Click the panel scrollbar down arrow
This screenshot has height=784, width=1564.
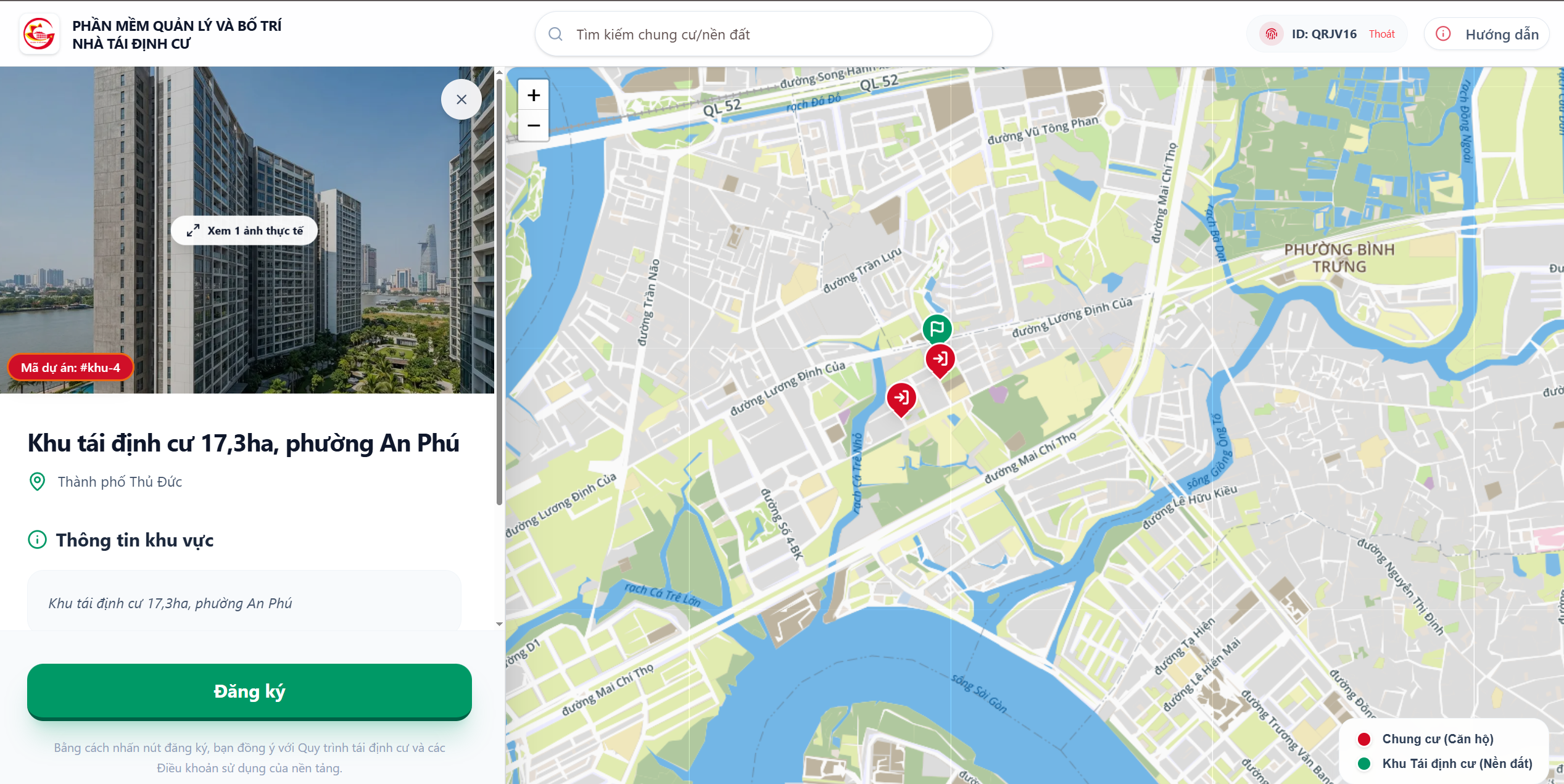[499, 624]
